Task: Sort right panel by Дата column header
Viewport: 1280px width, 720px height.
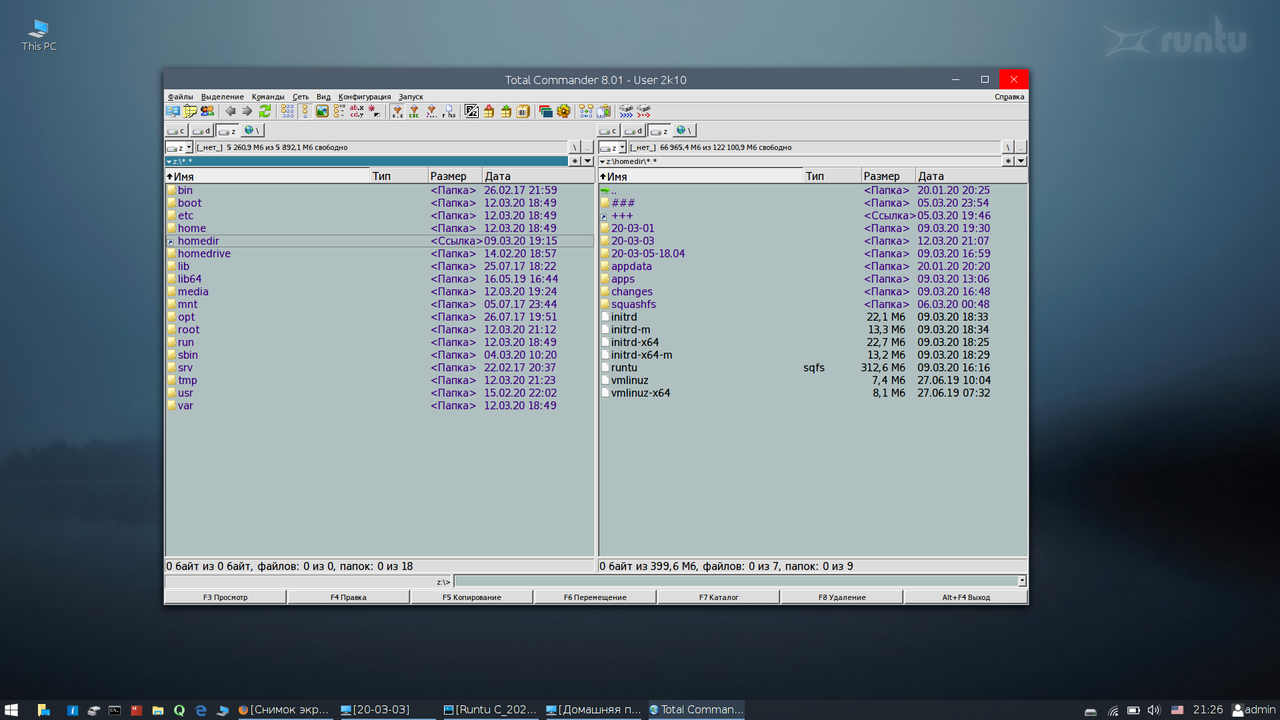Action: 972,176
